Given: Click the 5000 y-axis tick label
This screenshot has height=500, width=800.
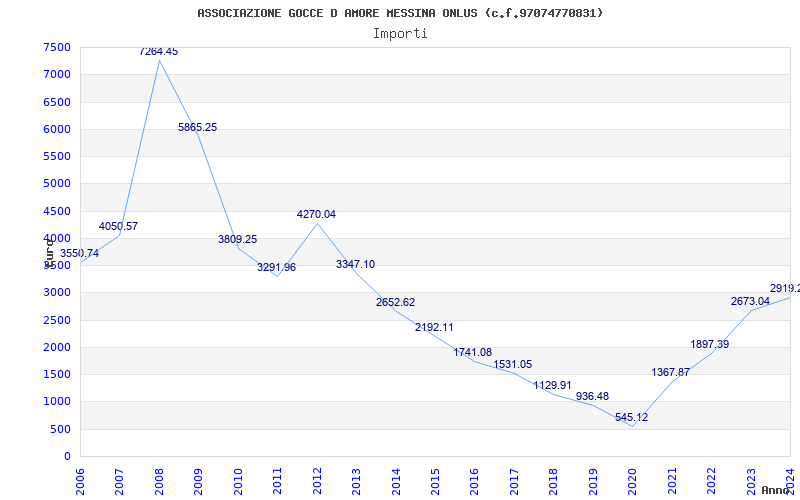Looking at the screenshot, I should pyautogui.click(x=57, y=184).
